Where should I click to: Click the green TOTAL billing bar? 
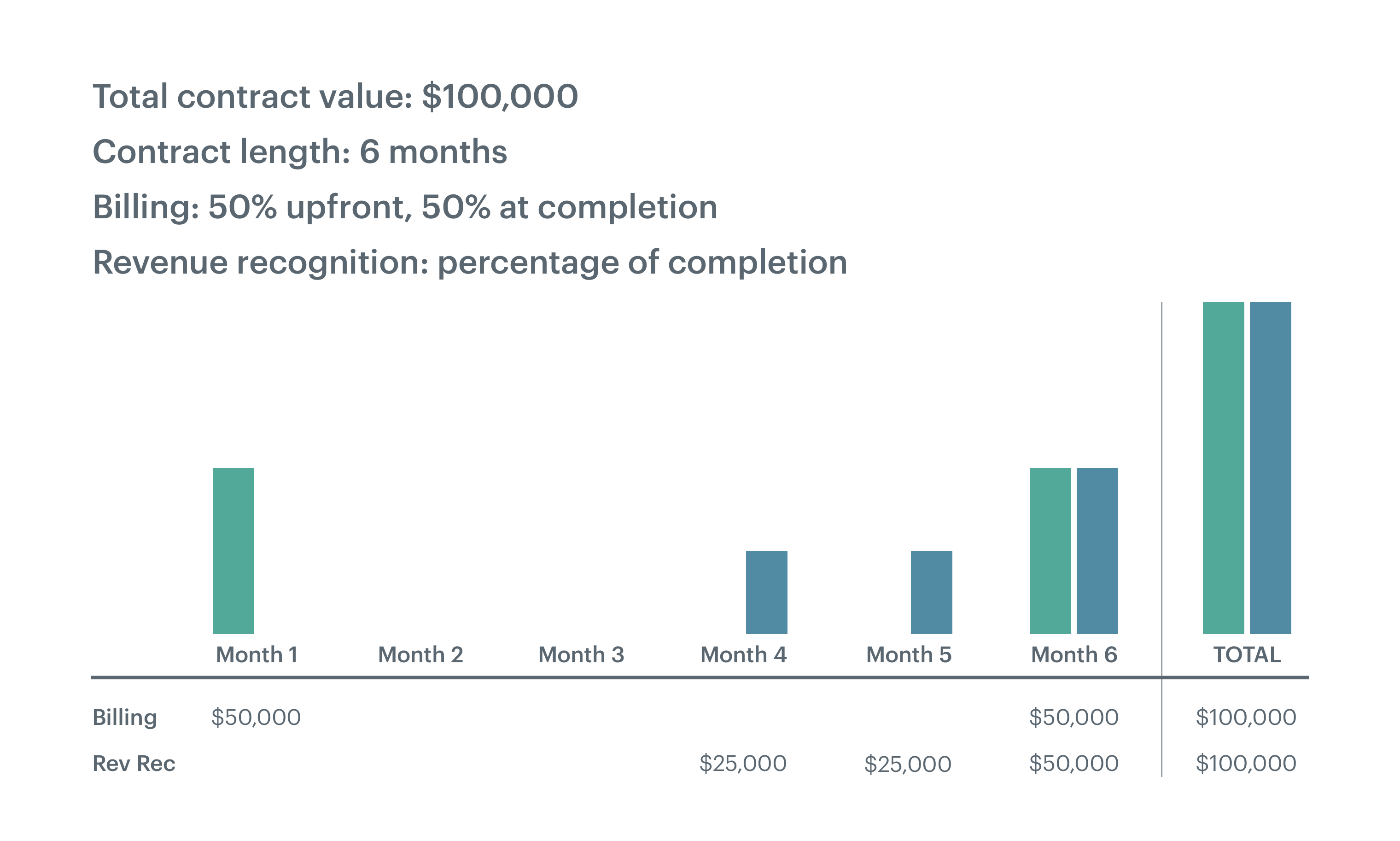[1223, 467]
